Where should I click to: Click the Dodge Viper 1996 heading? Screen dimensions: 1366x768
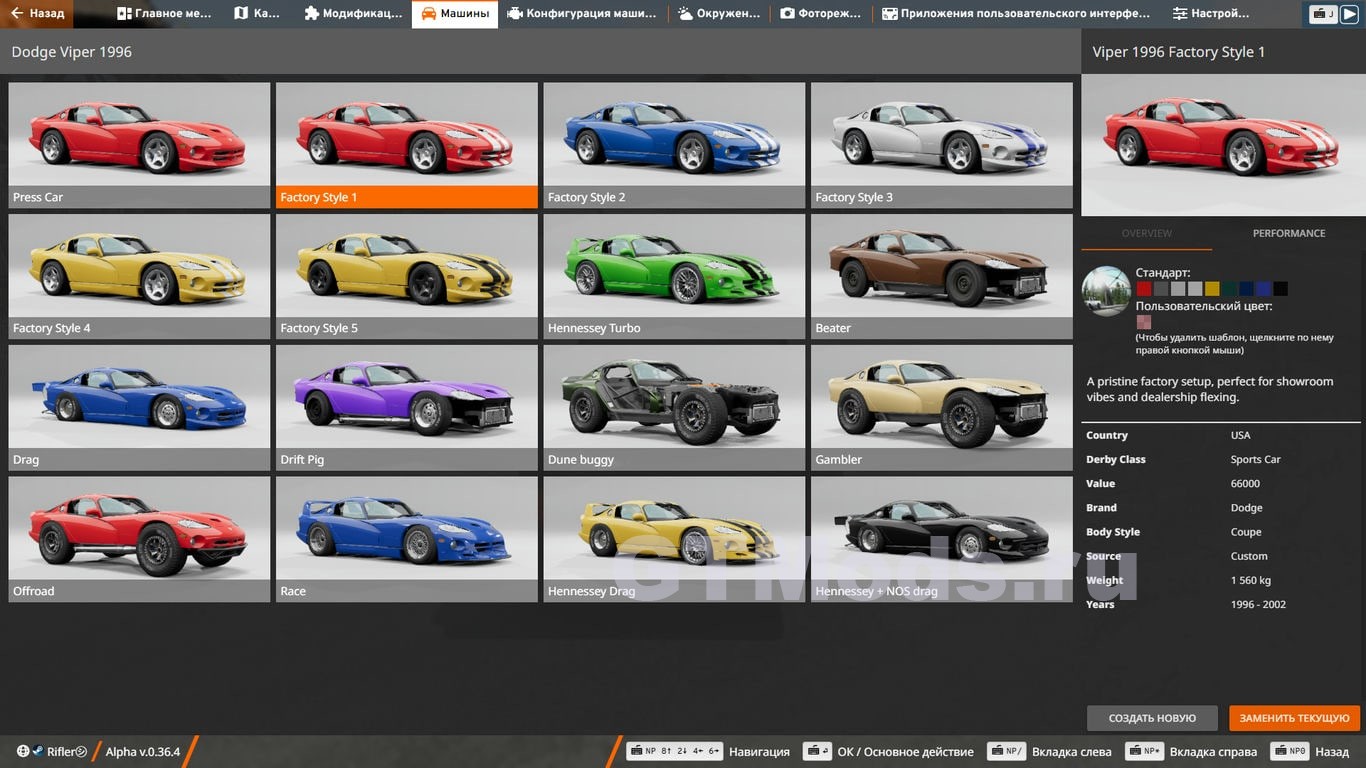(71, 51)
